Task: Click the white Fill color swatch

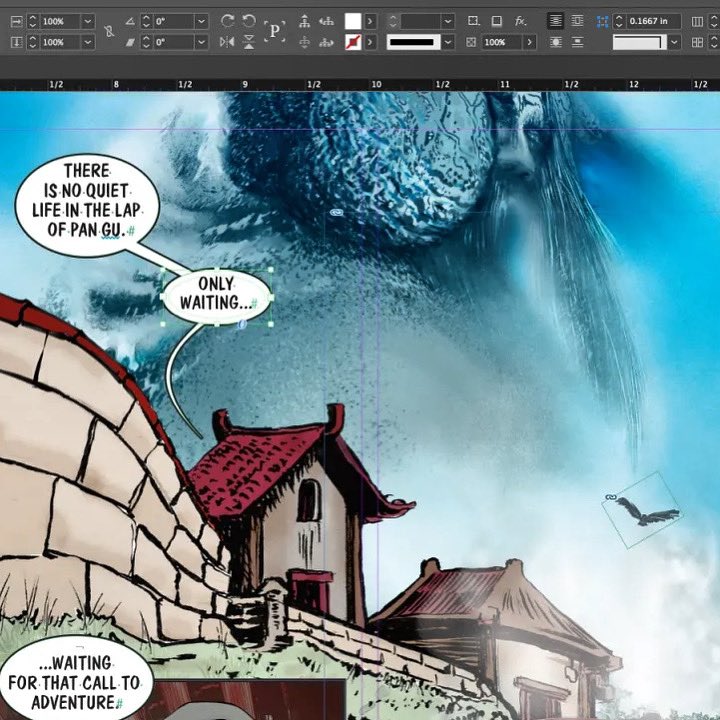Action: [x=353, y=21]
